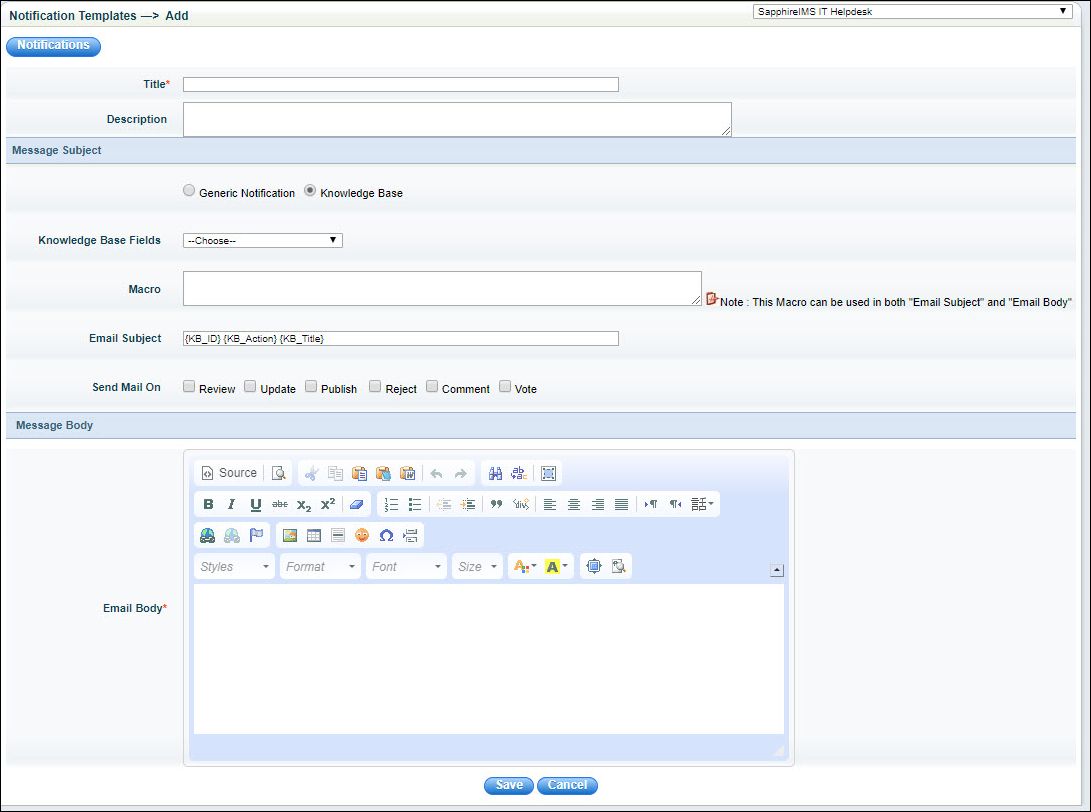This screenshot has height=812, width=1091.
Task: Click the Copy icon in editor toolbar
Action: click(x=335, y=473)
